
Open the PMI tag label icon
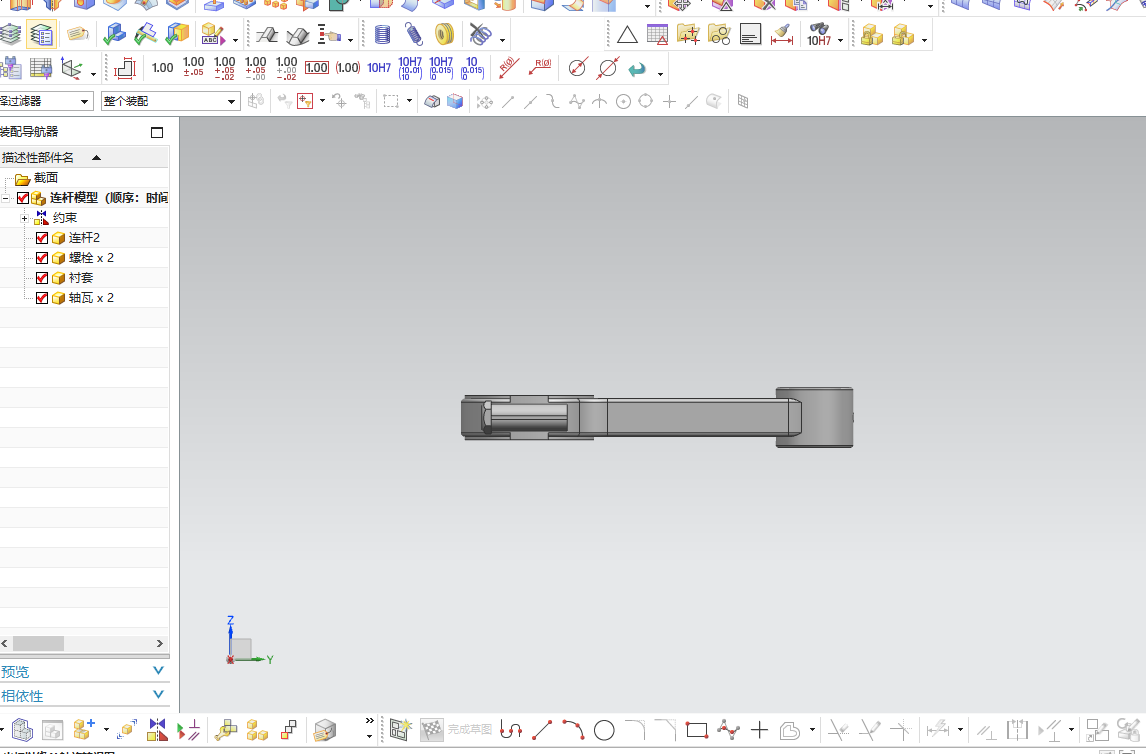tap(77, 34)
